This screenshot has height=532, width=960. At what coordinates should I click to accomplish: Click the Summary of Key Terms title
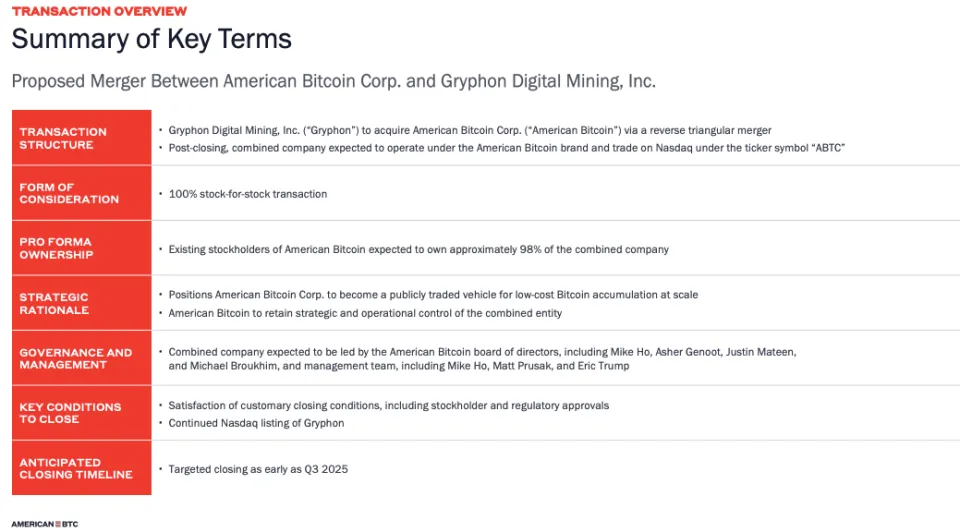pyautogui.click(x=151, y=39)
